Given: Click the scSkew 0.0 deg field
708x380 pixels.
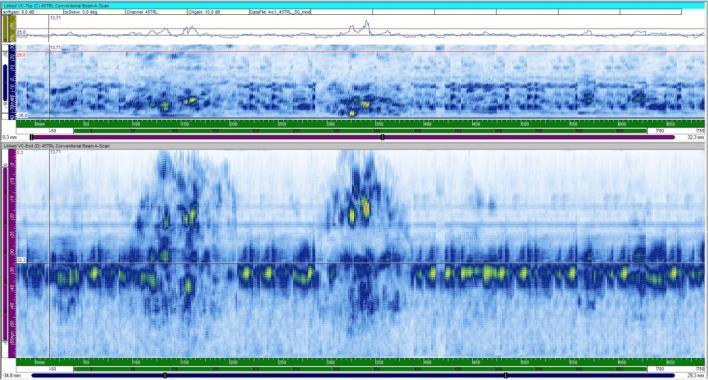Looking at the screenshot, I should [x=94, y=12].
